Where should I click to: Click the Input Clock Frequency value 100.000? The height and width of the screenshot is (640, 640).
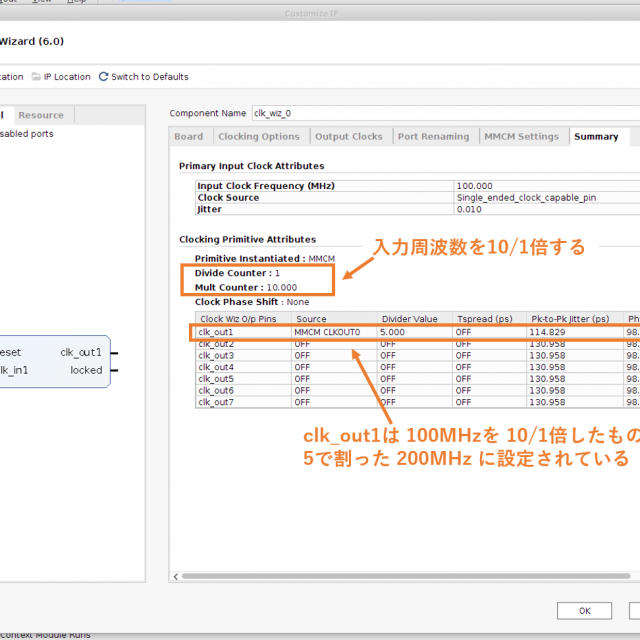click(x=473, y=186)
